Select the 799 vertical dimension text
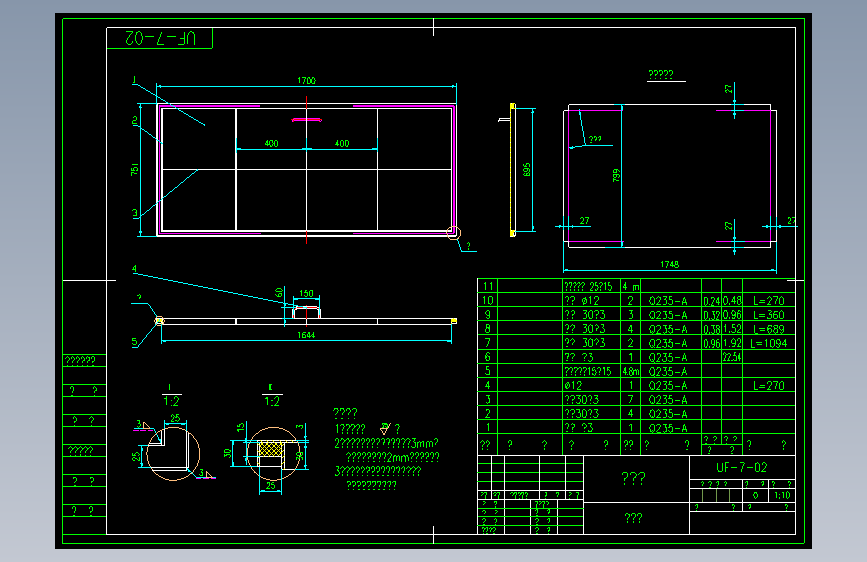 pos(616,175)
